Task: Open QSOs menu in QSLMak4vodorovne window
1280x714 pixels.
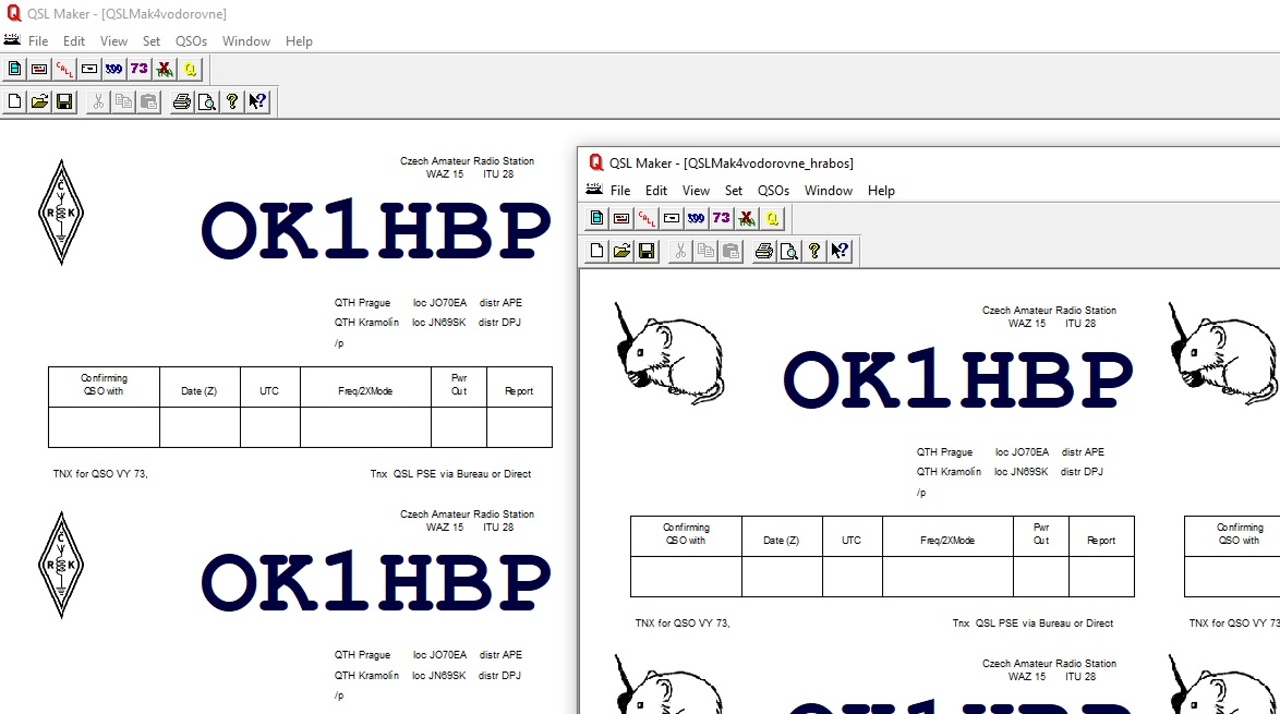Action: tap(191, 41)
